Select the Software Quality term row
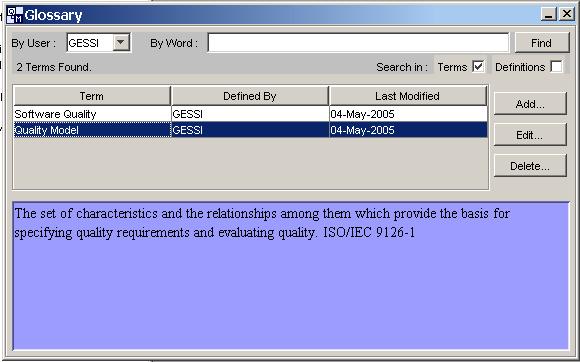This screenshot has height=362, width=580. click(x=250, y=114)
